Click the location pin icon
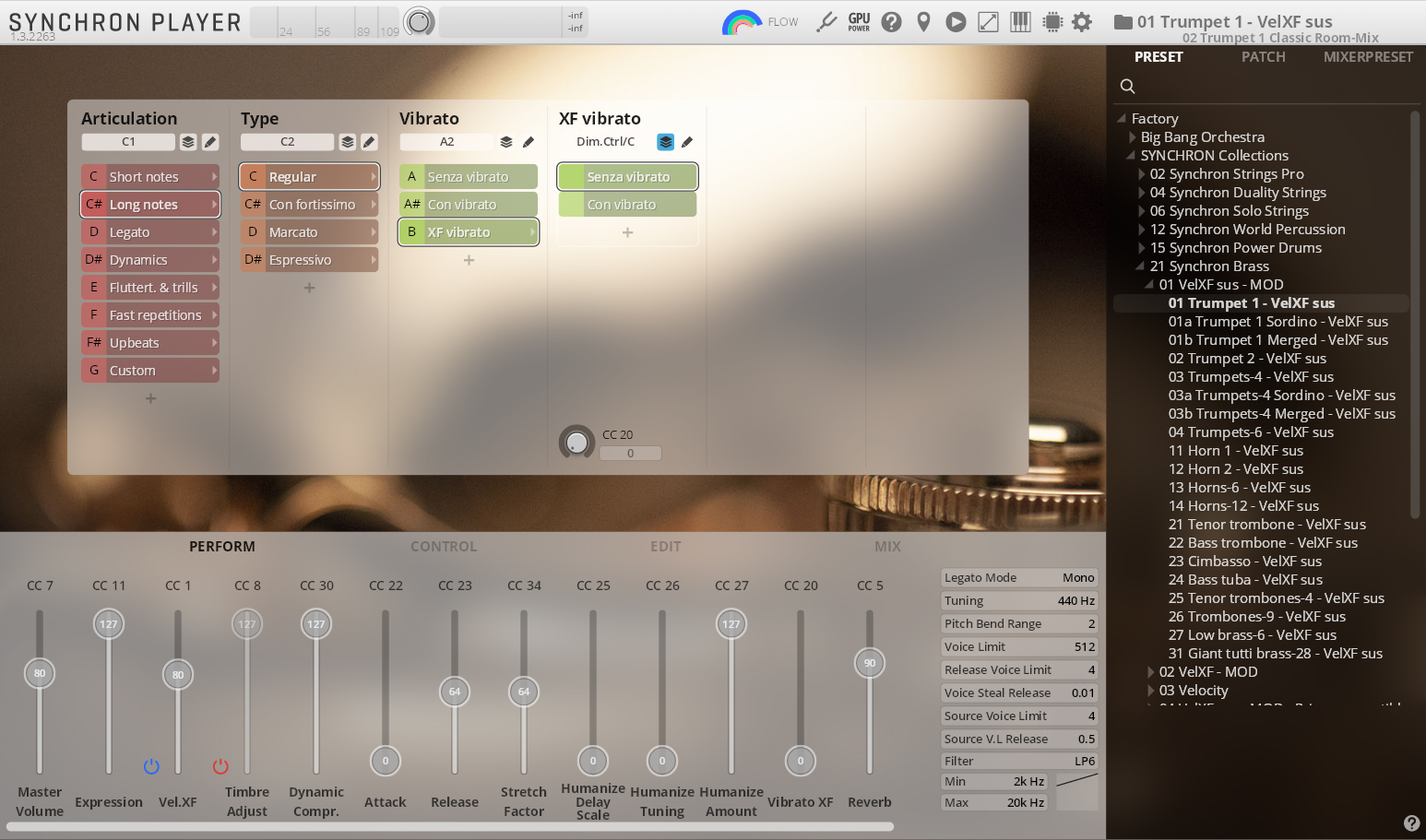The height and width of the screenshot is (840, 1426). pos(923,22)
